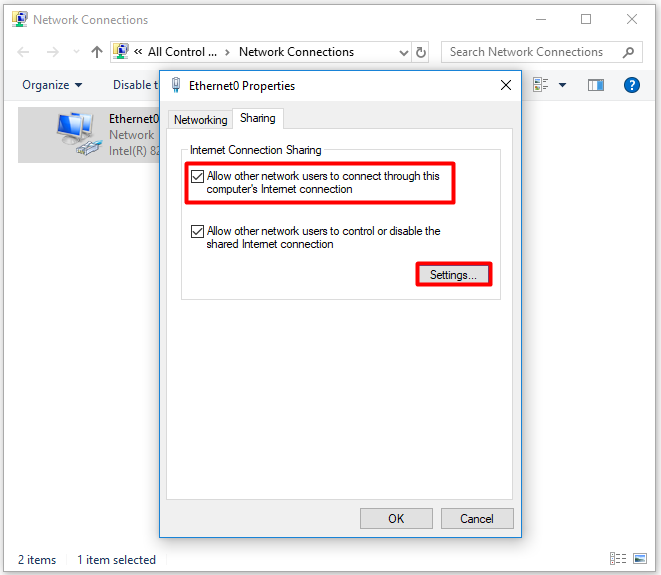Select the Ethernet0 adapter icon
The width and height of the screenshot is (661, 575).
click(78, 134)
